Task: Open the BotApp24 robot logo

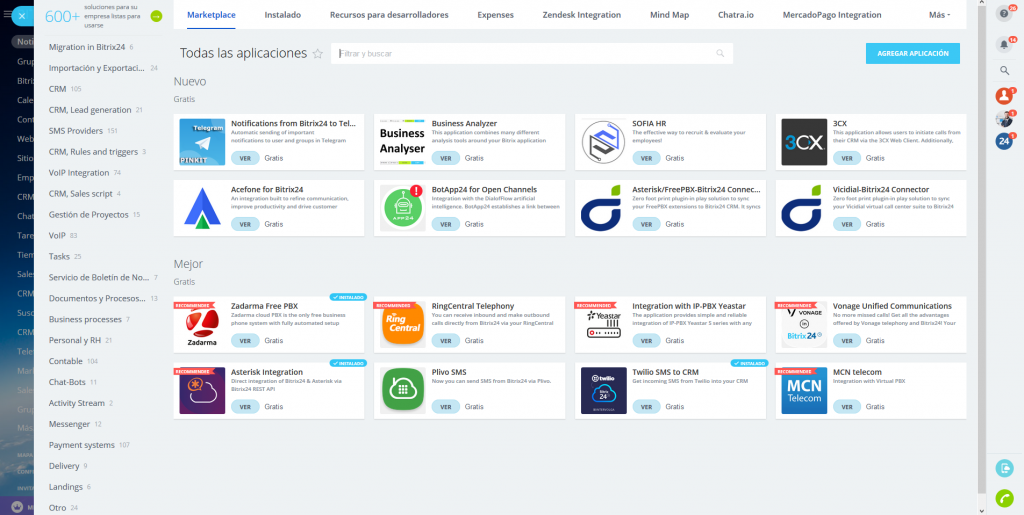Action: [403, 208]
